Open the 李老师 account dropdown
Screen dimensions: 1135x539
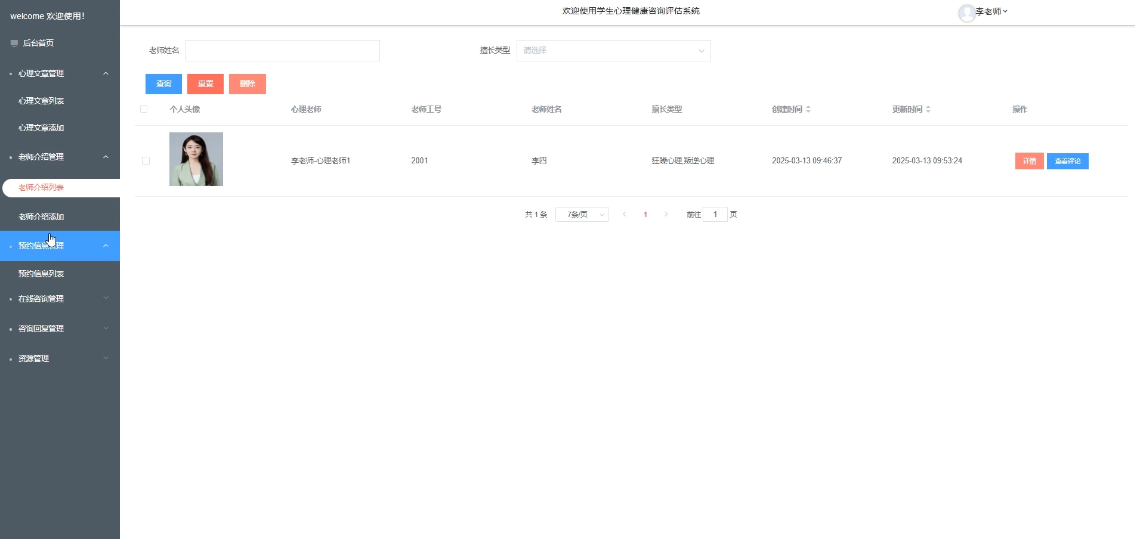[992, 12]
